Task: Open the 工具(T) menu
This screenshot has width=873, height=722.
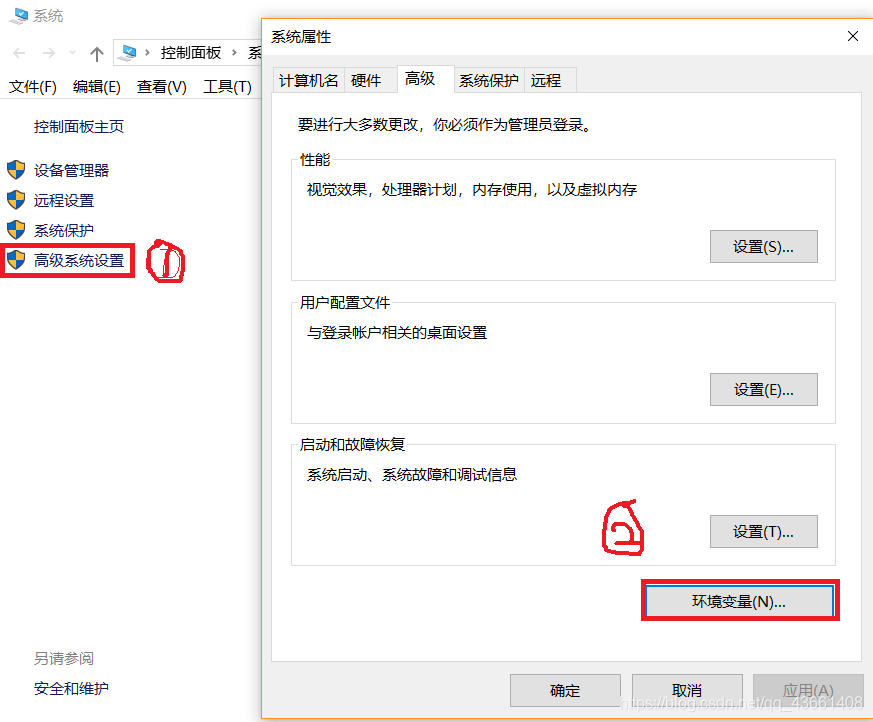Action: tap(227, 87)
